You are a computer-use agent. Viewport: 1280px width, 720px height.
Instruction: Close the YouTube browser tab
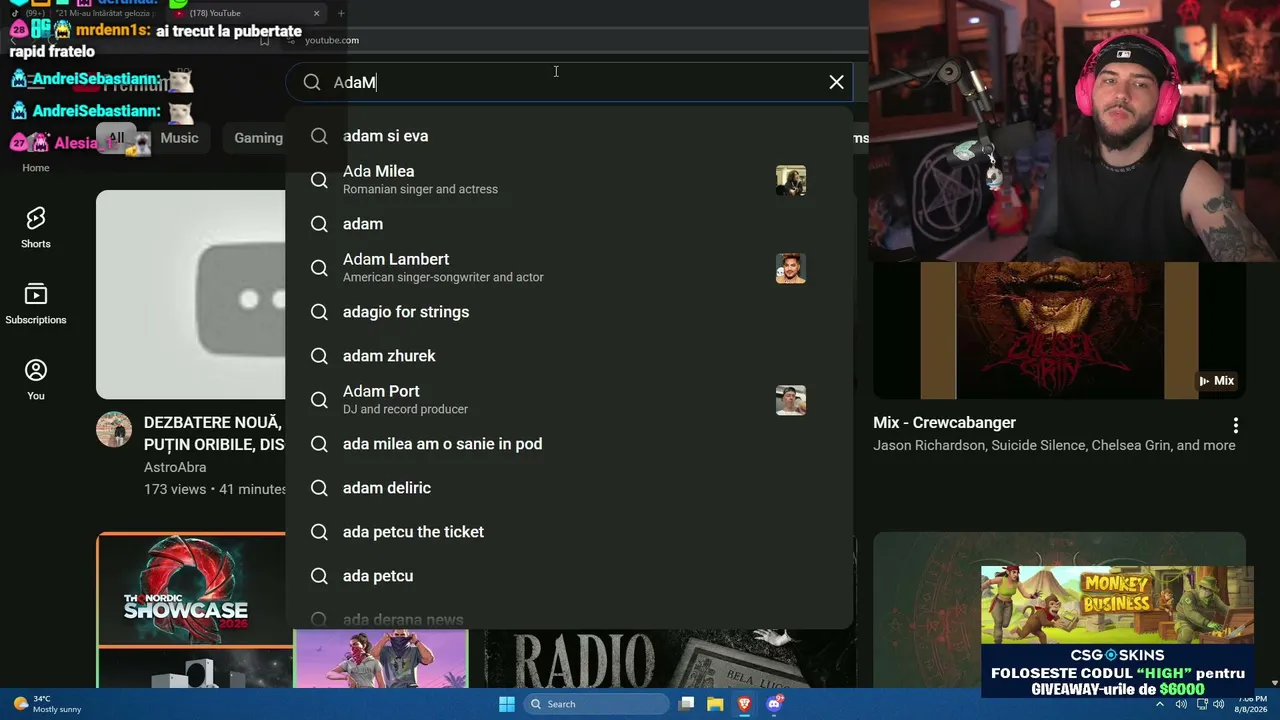[x=316, y=13]
